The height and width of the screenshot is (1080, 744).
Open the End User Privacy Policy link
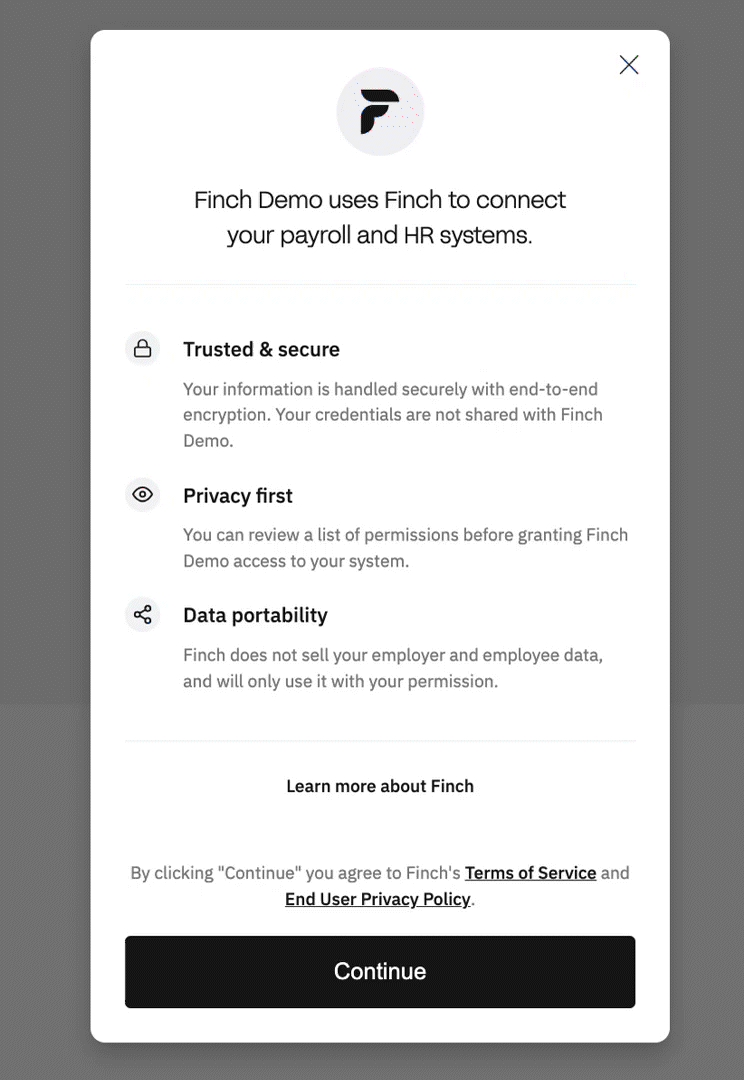pos(378,899)
